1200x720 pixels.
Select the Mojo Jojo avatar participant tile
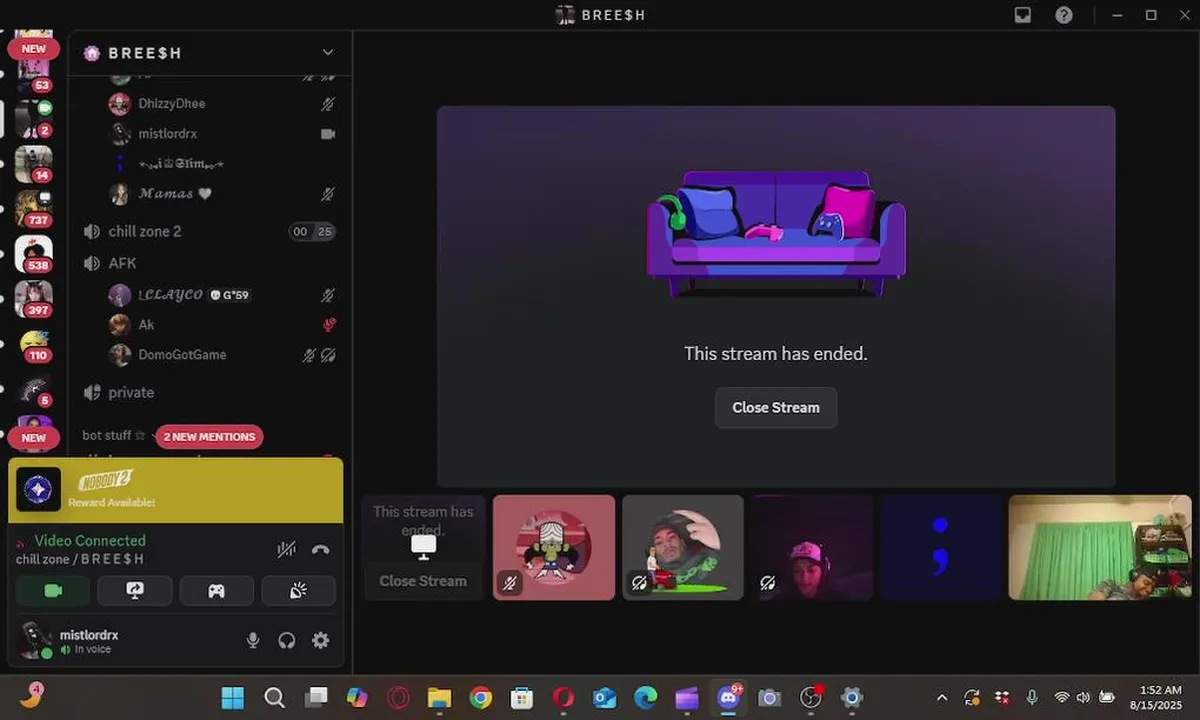pos(554,548)
